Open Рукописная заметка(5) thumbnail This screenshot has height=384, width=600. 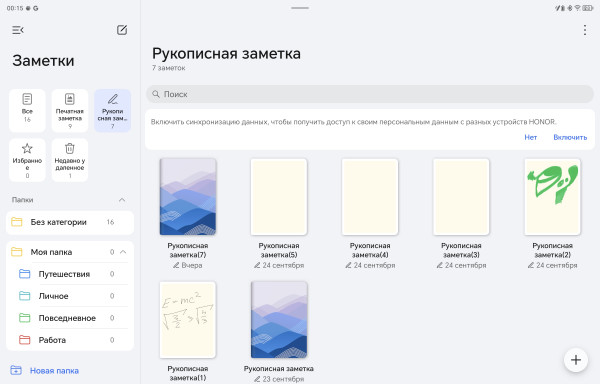tap(279, 197)
